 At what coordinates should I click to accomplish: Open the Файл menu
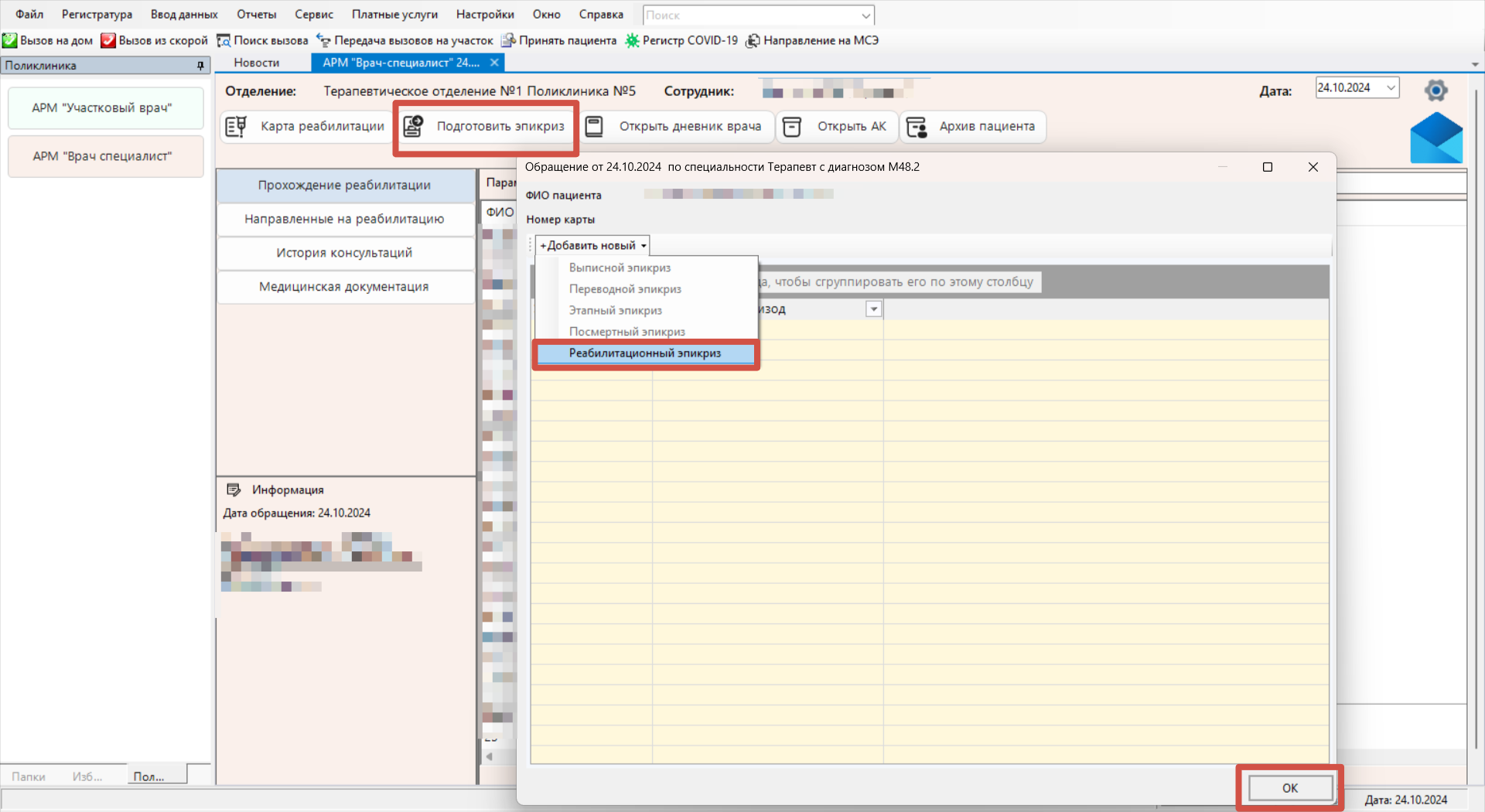pos(29,14)
